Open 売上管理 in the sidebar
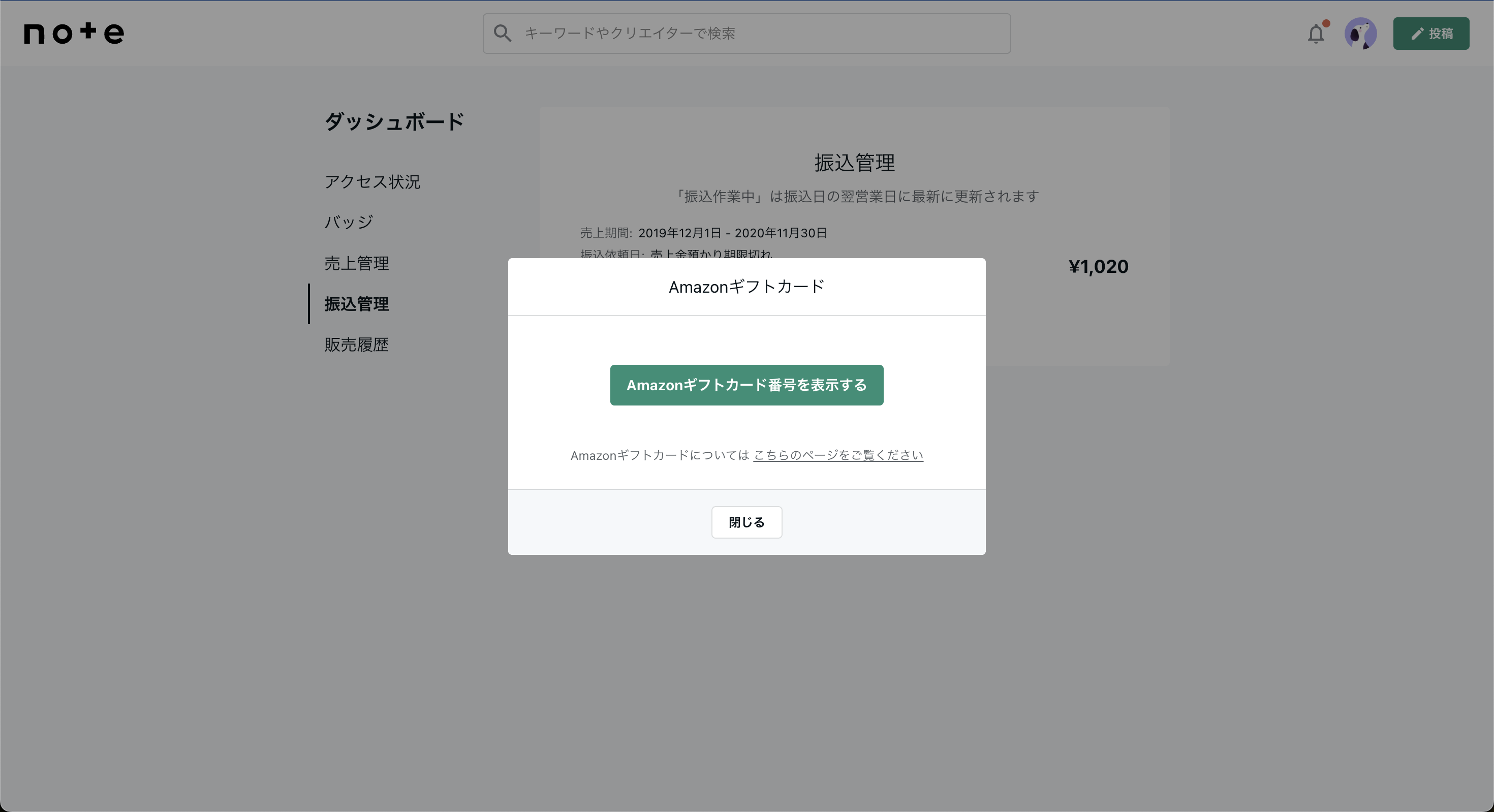The image size is (1494, 812). [x=357, y=263]
